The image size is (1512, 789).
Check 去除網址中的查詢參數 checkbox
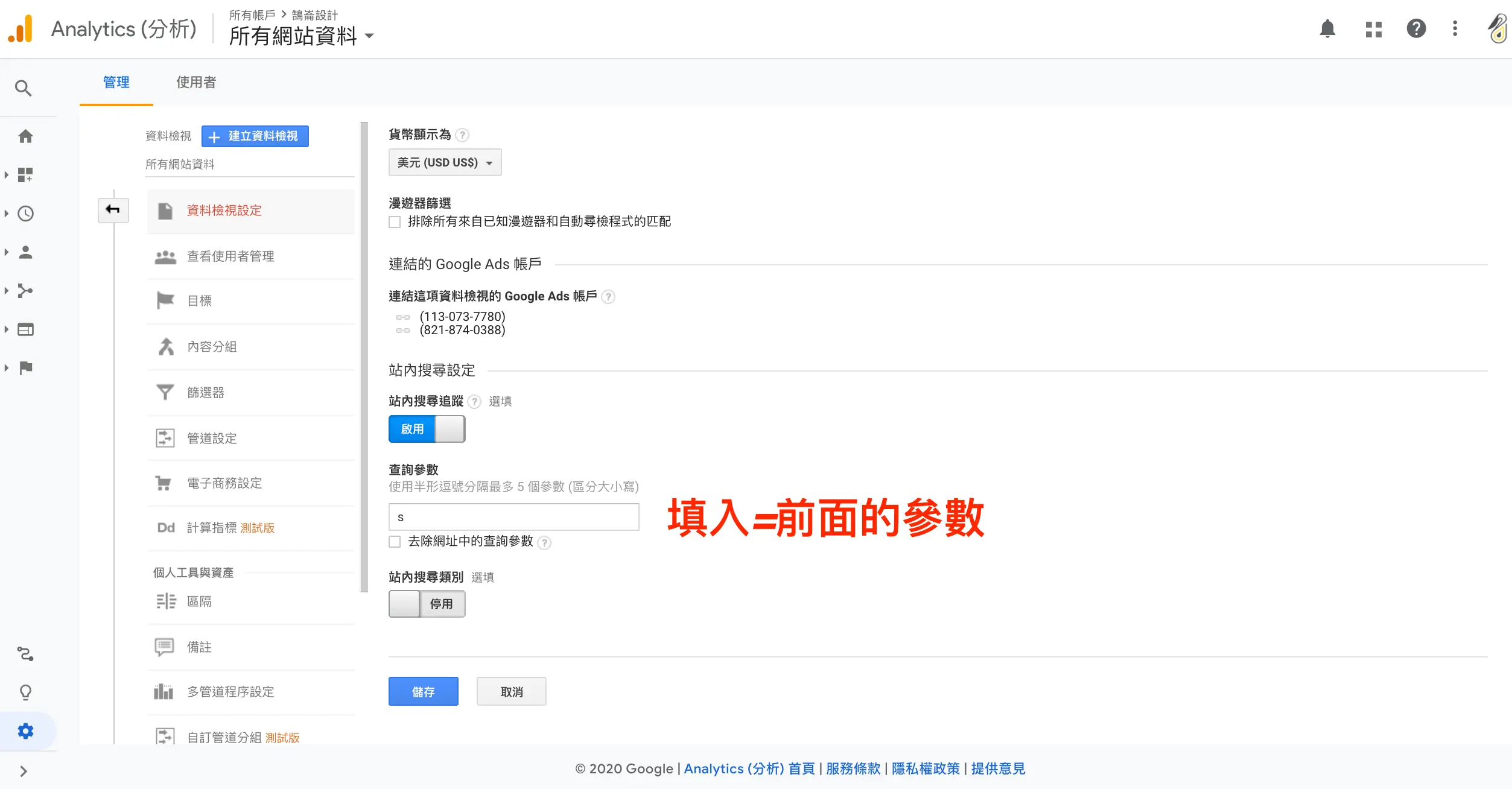[395, 542]
